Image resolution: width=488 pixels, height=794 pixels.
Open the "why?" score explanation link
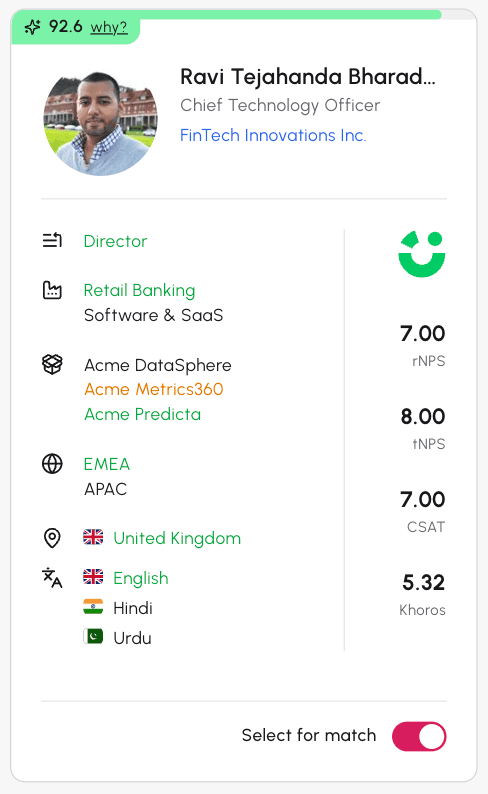[109, 27]
